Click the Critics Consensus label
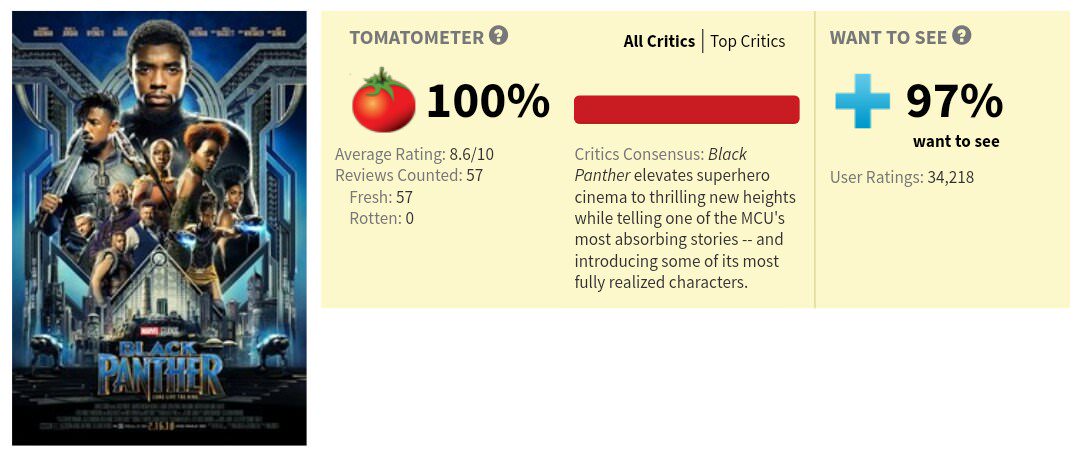1080x456 pixels. pos(639,155)
